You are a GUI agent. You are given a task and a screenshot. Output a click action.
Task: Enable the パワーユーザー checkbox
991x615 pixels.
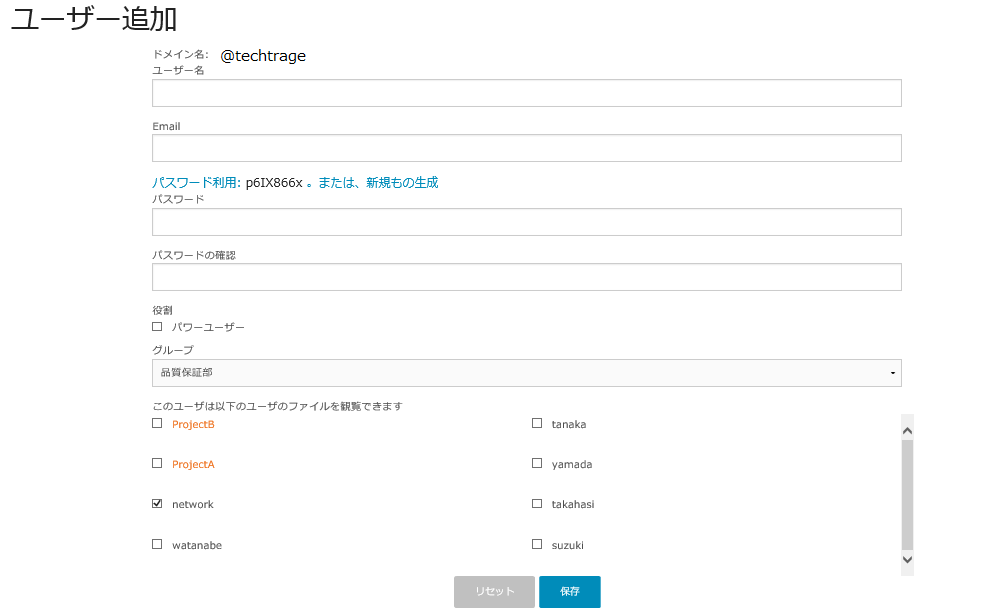point(157,327)
